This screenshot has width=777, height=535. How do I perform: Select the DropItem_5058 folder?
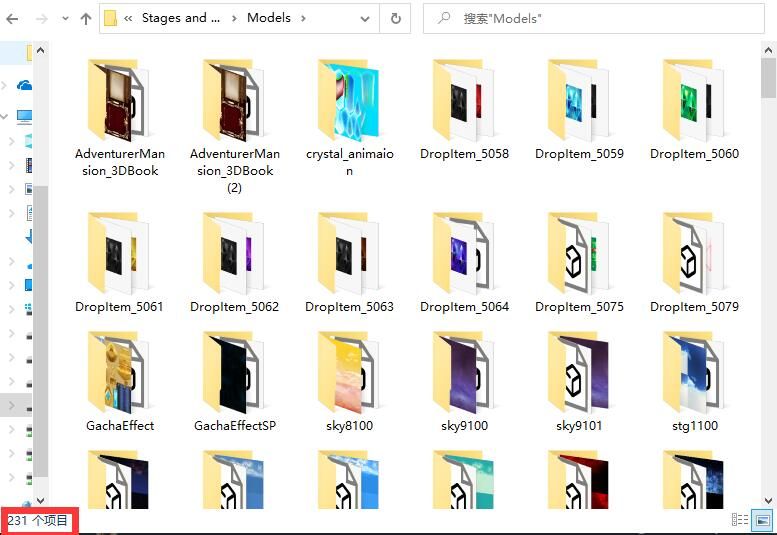coord(464,109)
